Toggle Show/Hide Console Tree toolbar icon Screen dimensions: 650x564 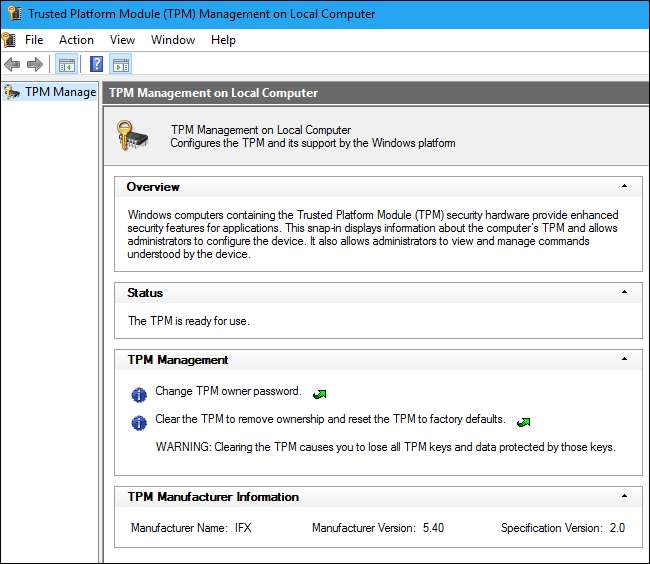pyautogui.click(x=67, y=65)
